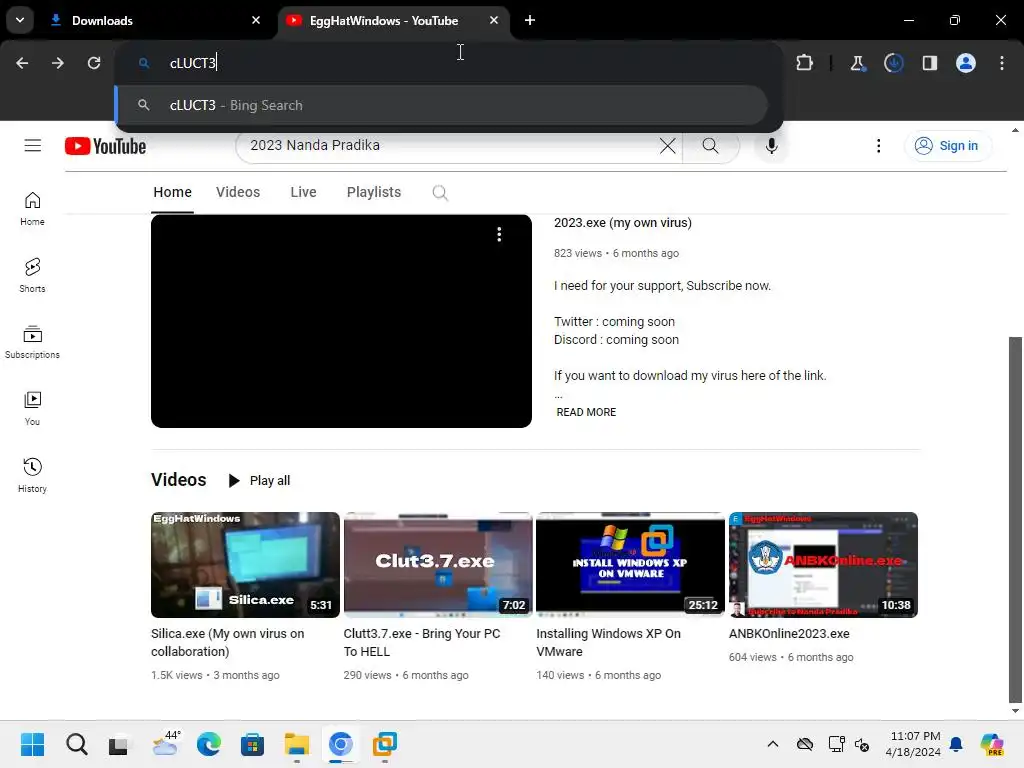Switch to the Downloads tab
Image resolution: width=1024 pixels, height=768 pixels.
tap(154, 20)
